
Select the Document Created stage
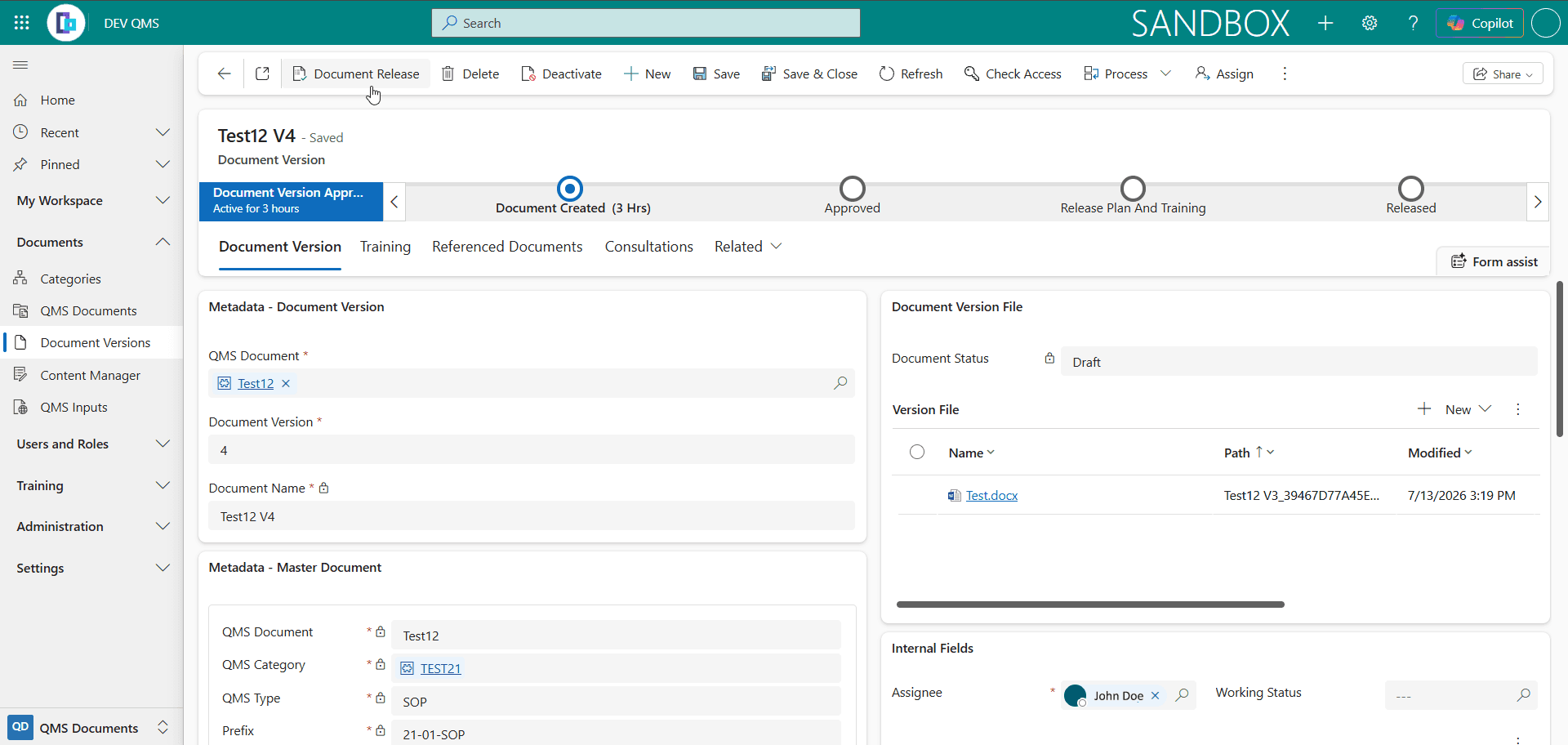[x=570, y=189]
